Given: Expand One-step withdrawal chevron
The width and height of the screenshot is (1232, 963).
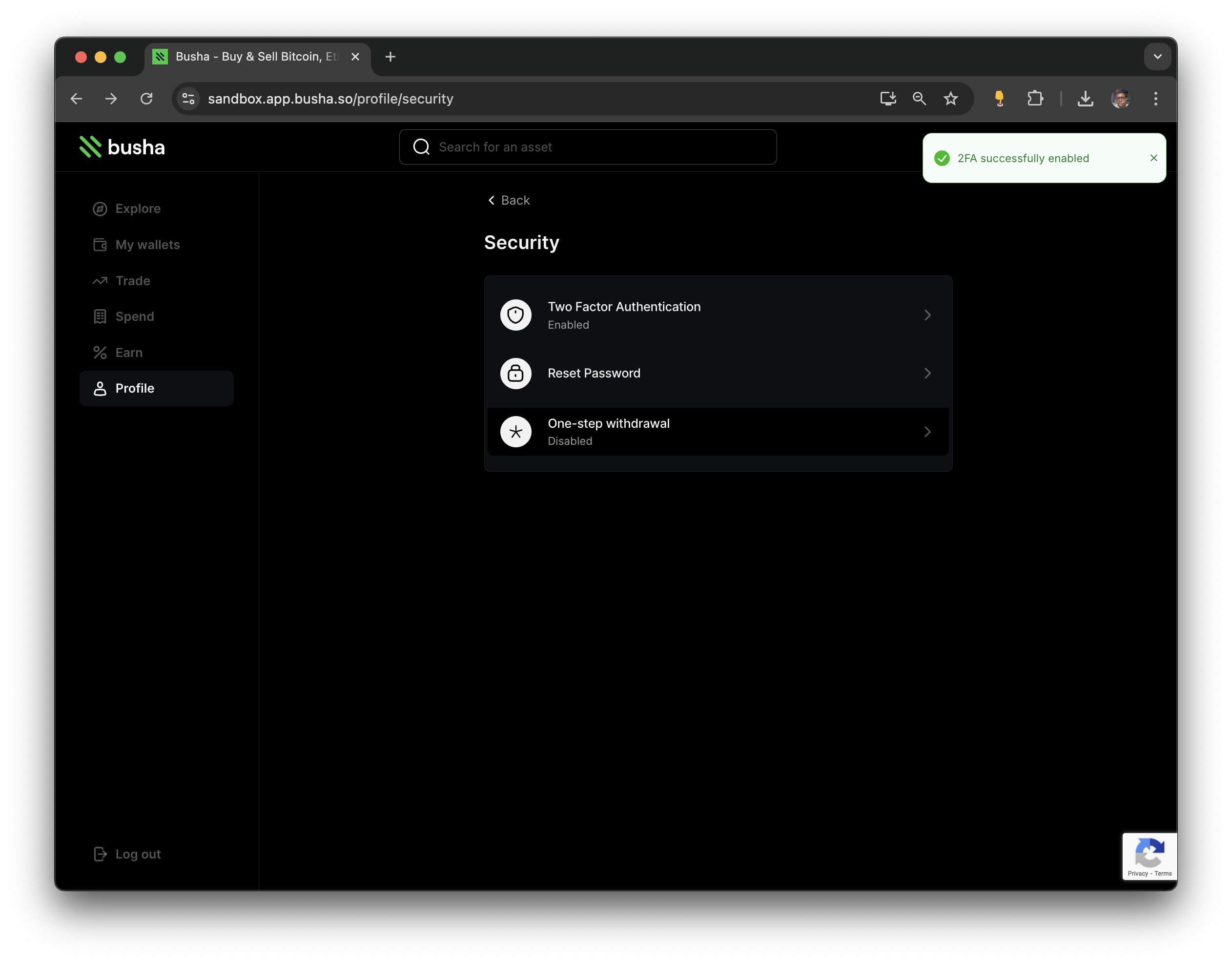Looking at the screenshot, I should [927, 432].
